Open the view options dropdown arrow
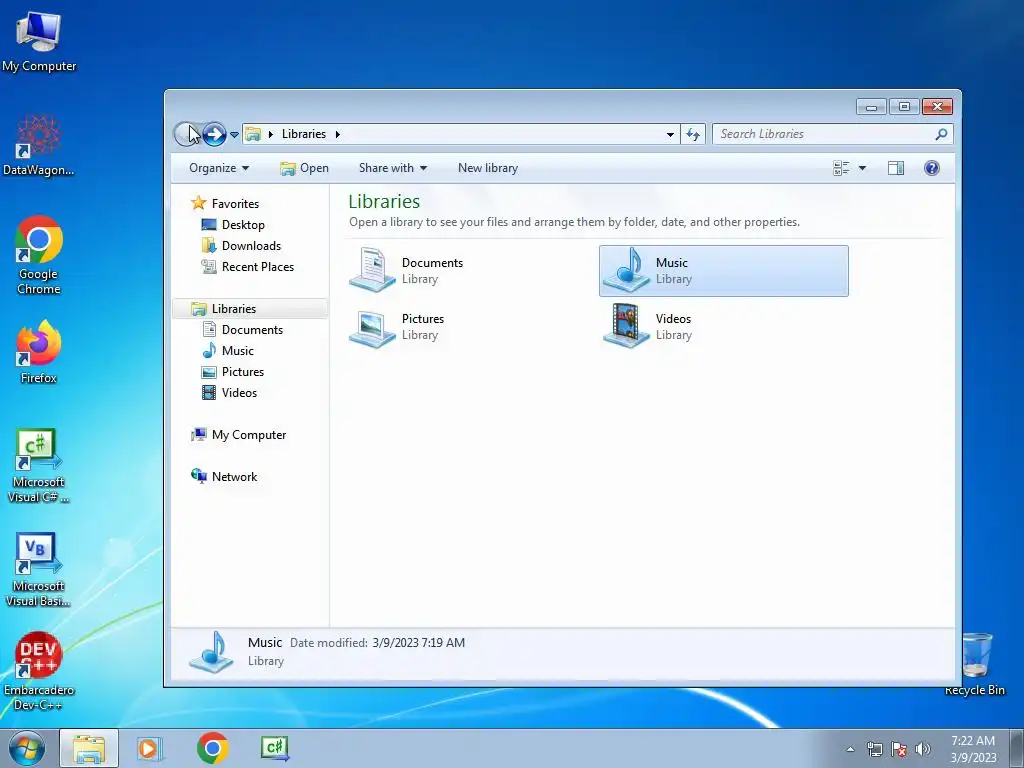This screenshot has height=768, width=1024. 862,168
